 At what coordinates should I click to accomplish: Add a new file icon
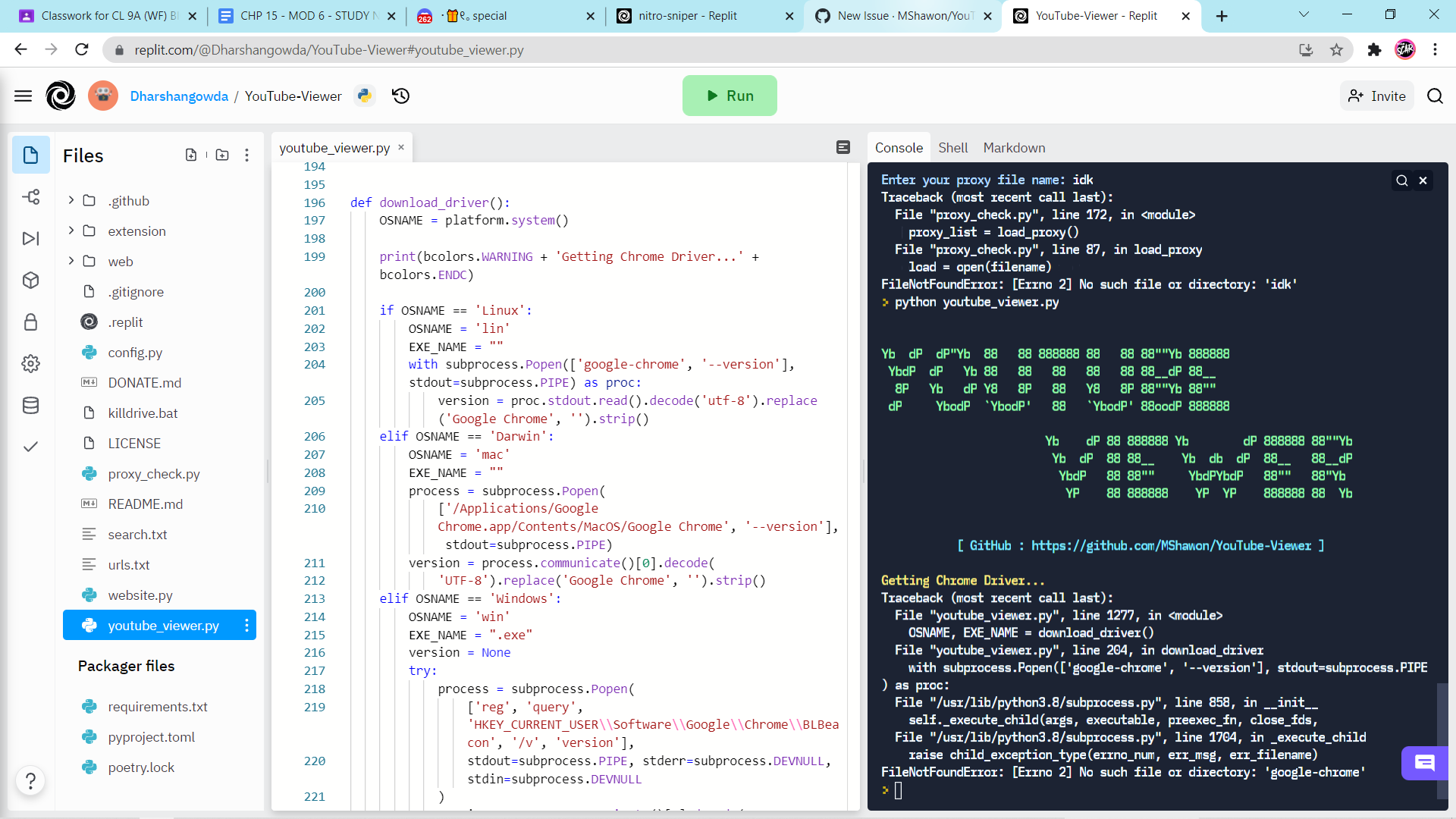191,155
